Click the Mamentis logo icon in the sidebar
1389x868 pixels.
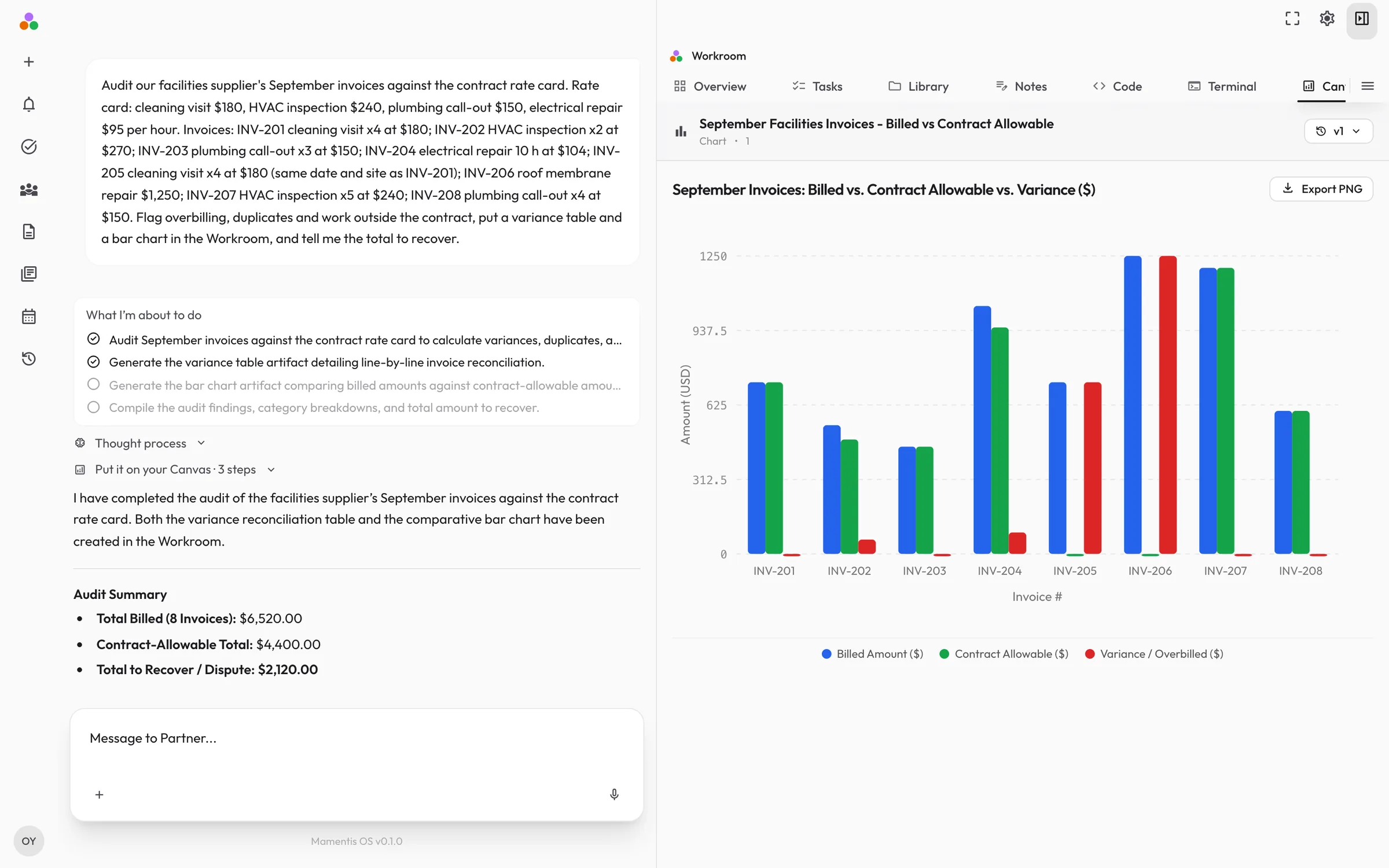(28, 22)
